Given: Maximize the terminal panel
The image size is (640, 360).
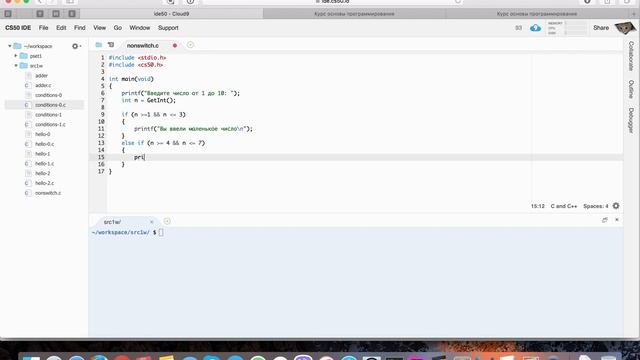Looking at the screenshot, I should tap(604, 220).
